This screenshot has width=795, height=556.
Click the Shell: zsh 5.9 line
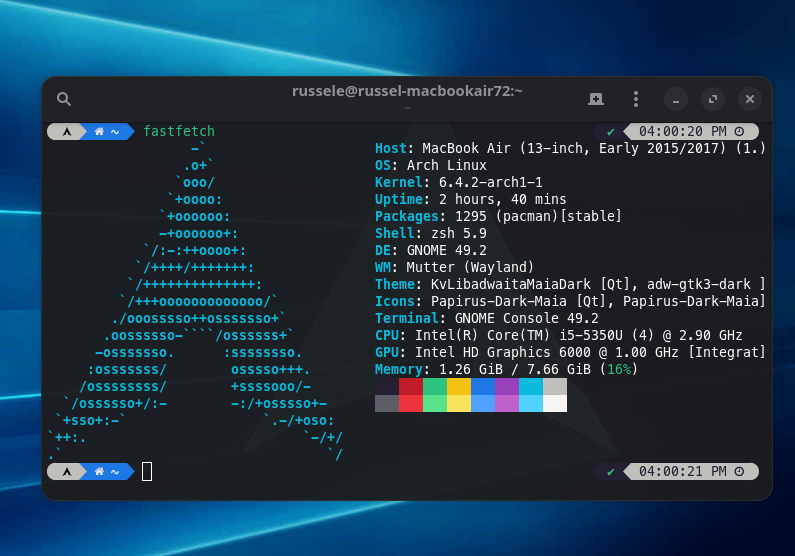coord(430,233)
